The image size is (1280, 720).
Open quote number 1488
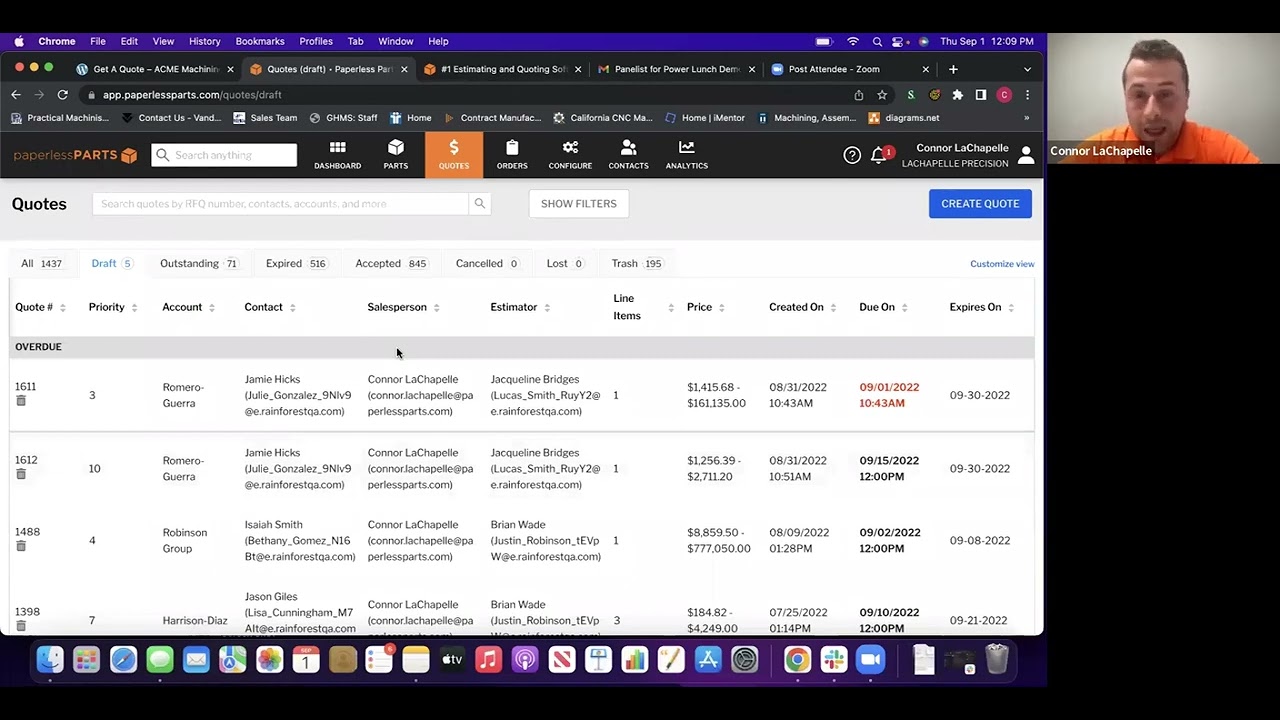pos(27,533)
